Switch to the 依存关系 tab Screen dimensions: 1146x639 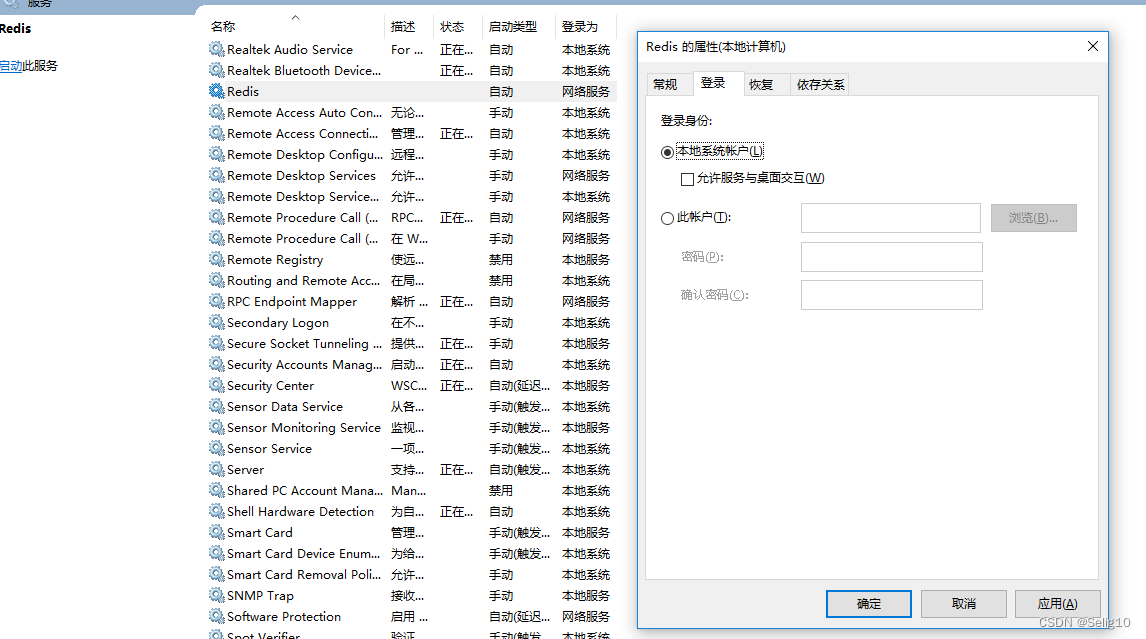820,85
